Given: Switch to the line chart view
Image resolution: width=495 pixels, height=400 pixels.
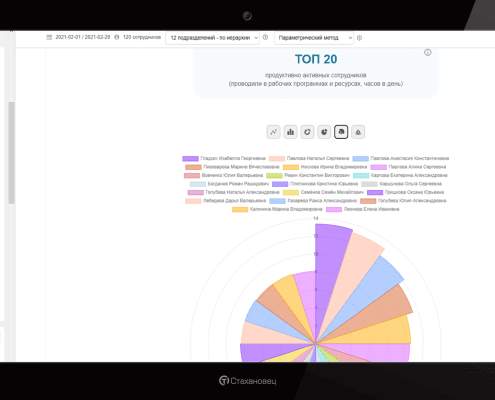Looking at the screenshot, I should coord(274,132).
